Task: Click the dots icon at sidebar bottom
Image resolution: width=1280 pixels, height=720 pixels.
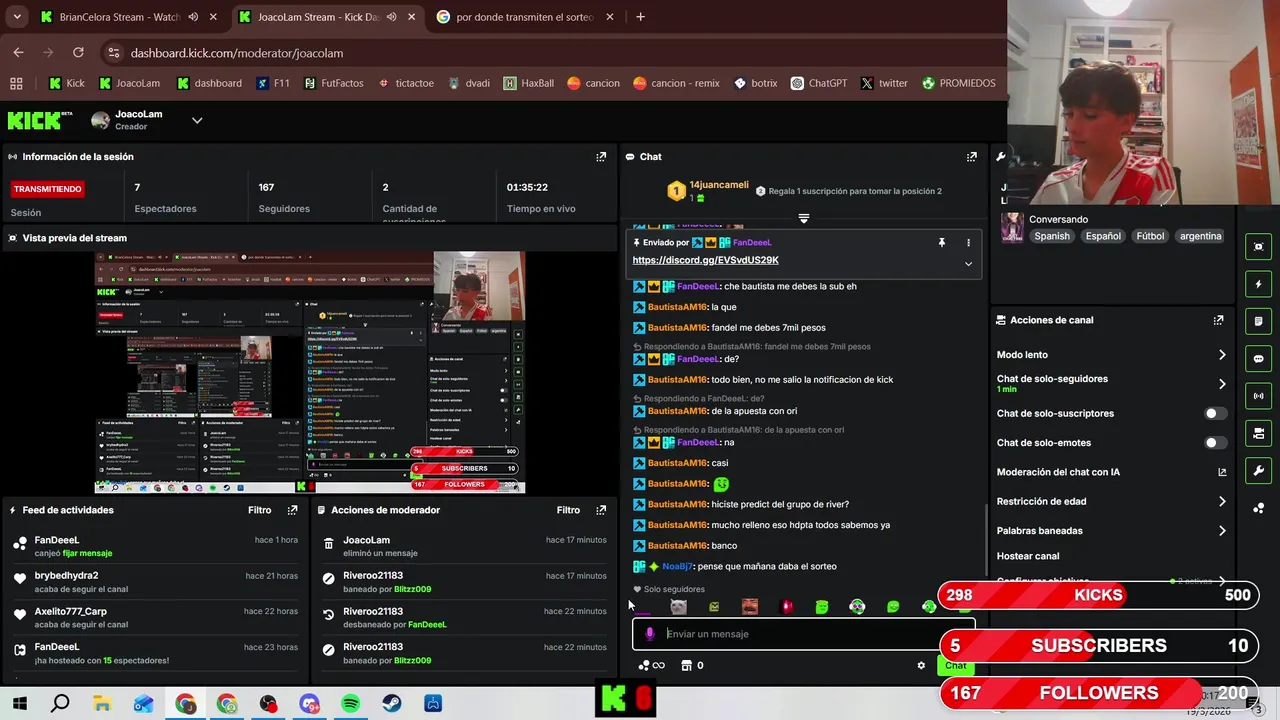Action: (1258, 508)
